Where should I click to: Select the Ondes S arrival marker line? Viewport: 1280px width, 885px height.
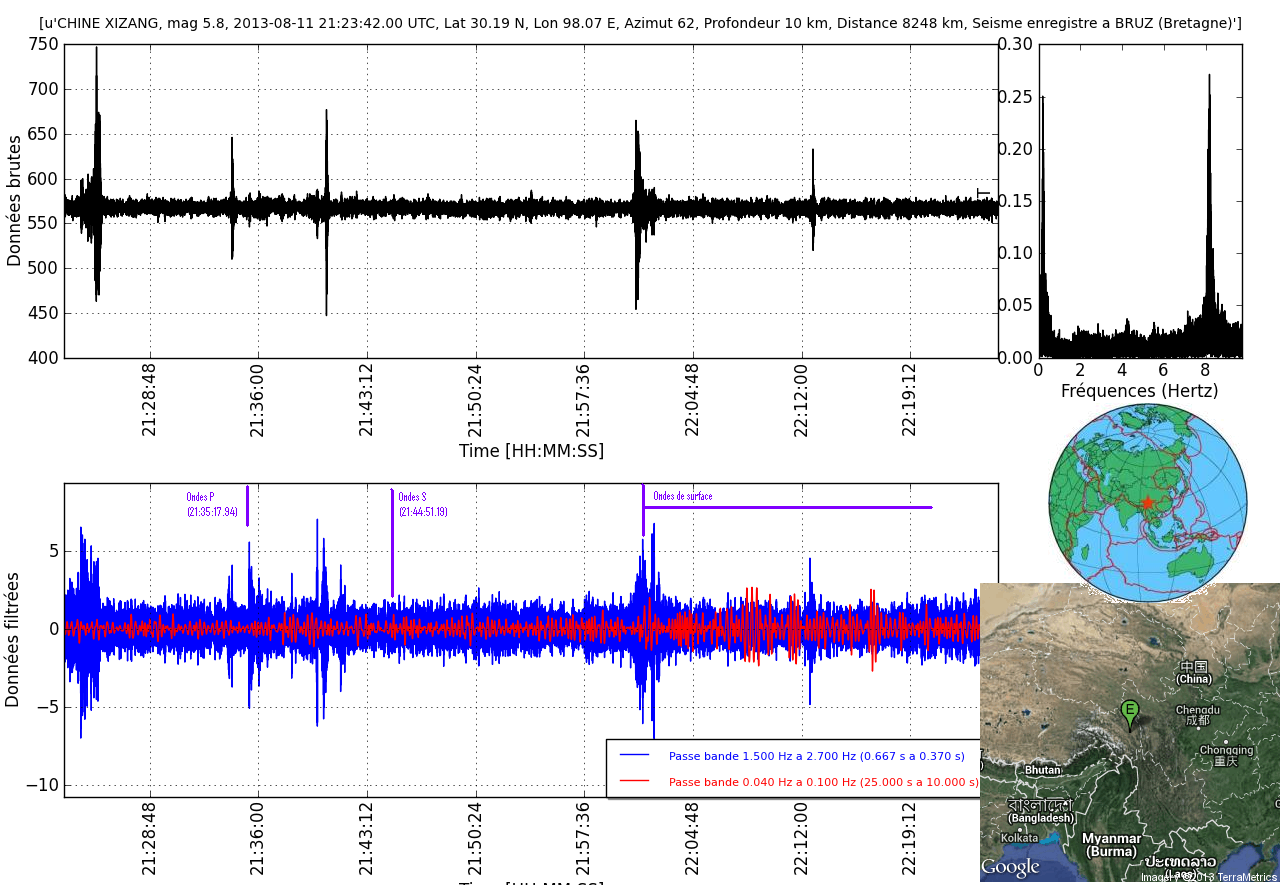[392, 540]
